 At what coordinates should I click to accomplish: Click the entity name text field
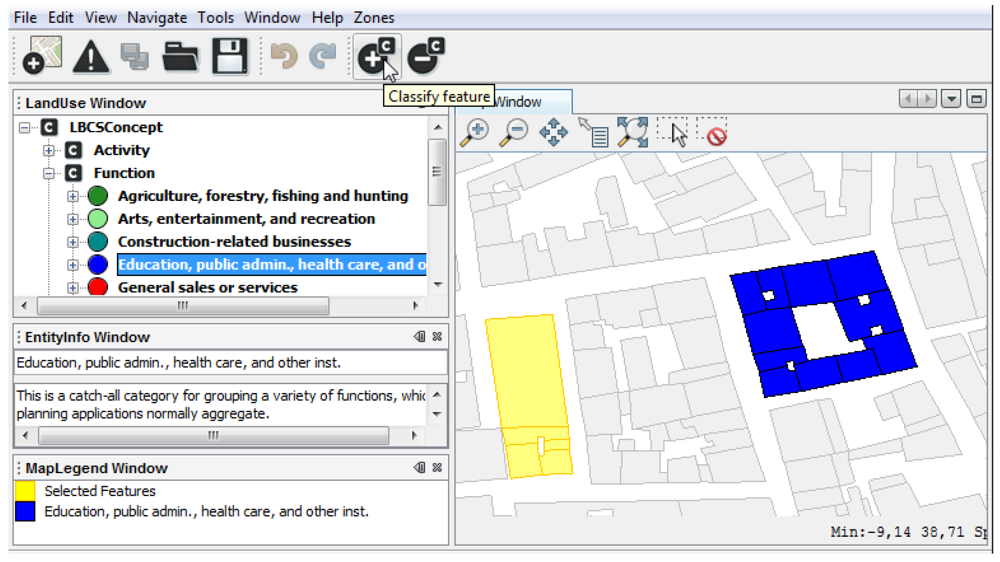tap(230, 362)
